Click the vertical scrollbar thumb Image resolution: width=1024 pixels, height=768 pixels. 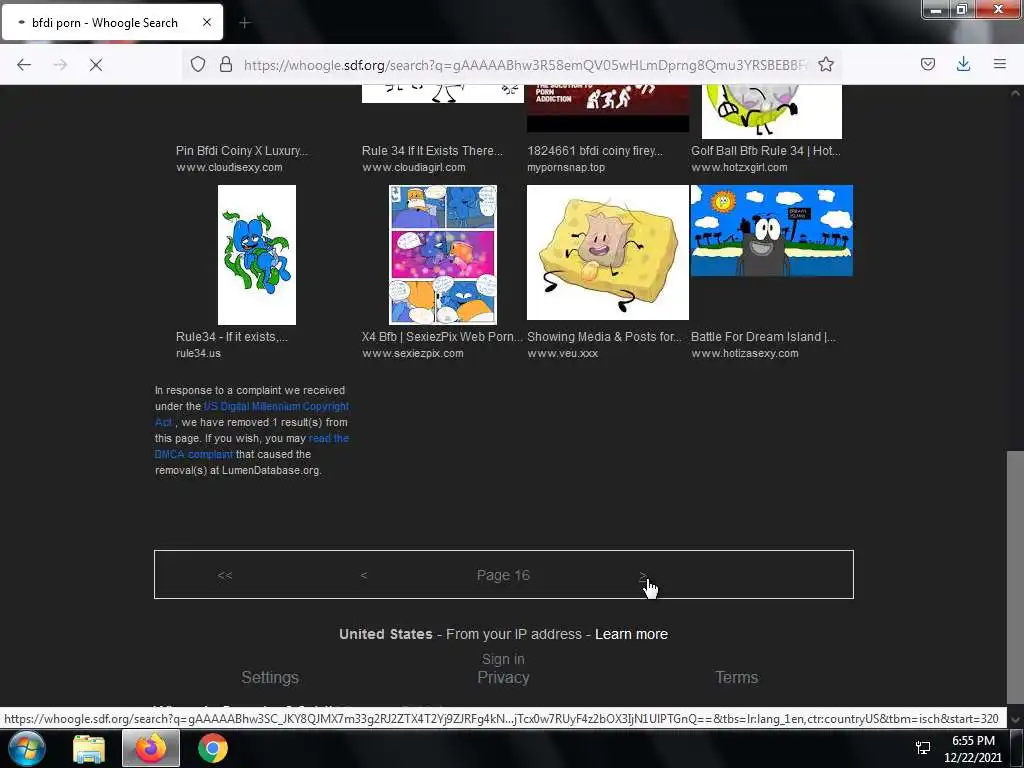click(1015, 578)
